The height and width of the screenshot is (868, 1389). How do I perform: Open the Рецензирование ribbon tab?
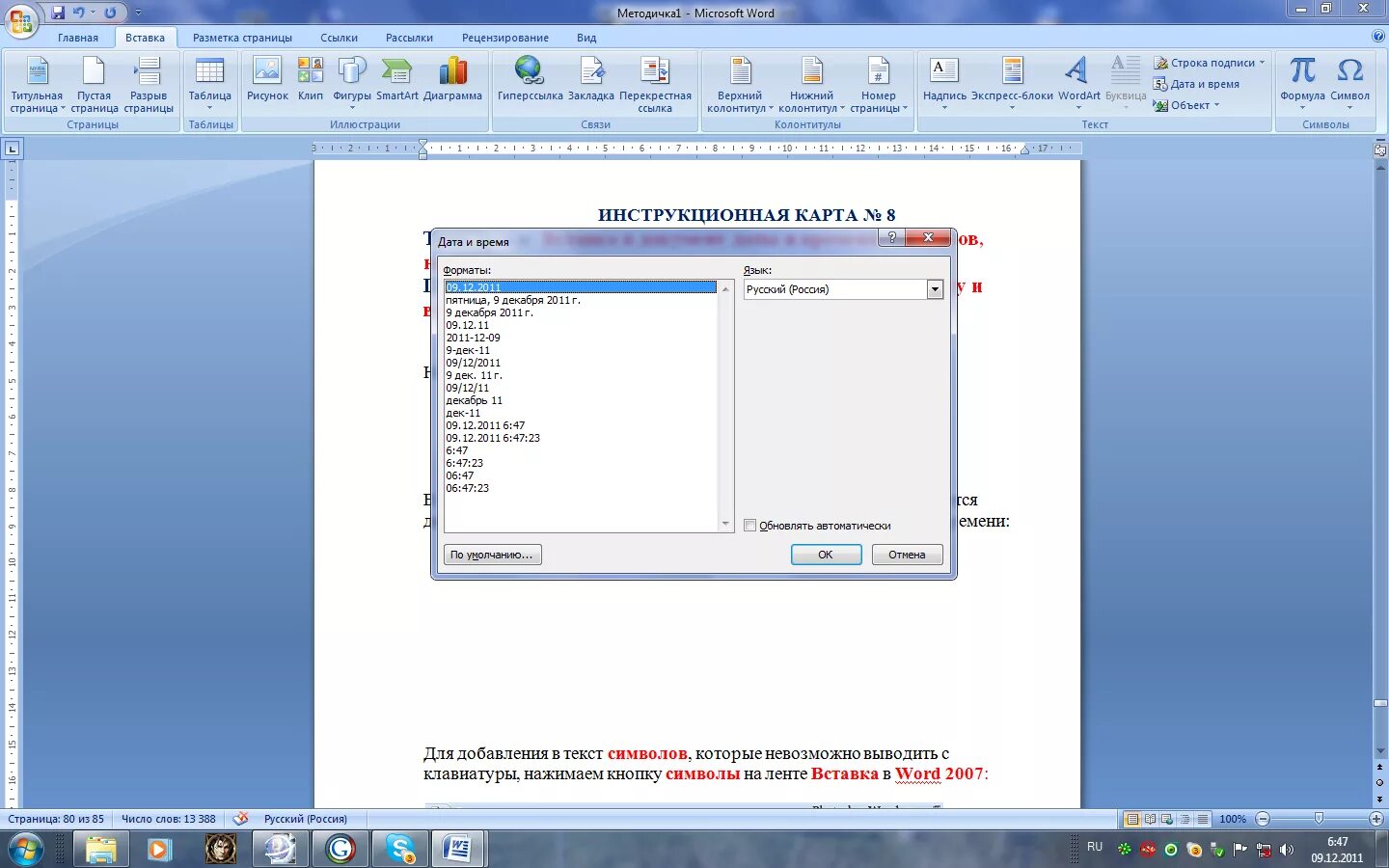504,38
